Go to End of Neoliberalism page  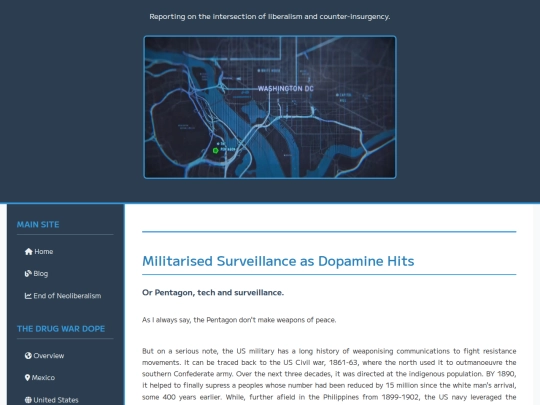tap(63, 296)
